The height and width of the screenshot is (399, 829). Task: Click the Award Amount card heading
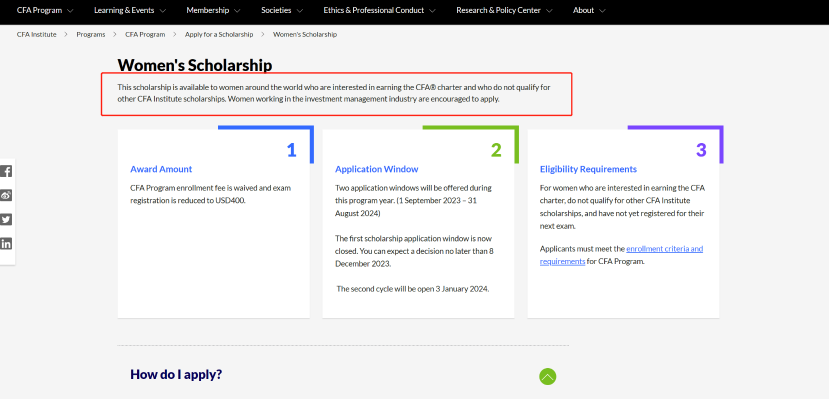(161, 169)
